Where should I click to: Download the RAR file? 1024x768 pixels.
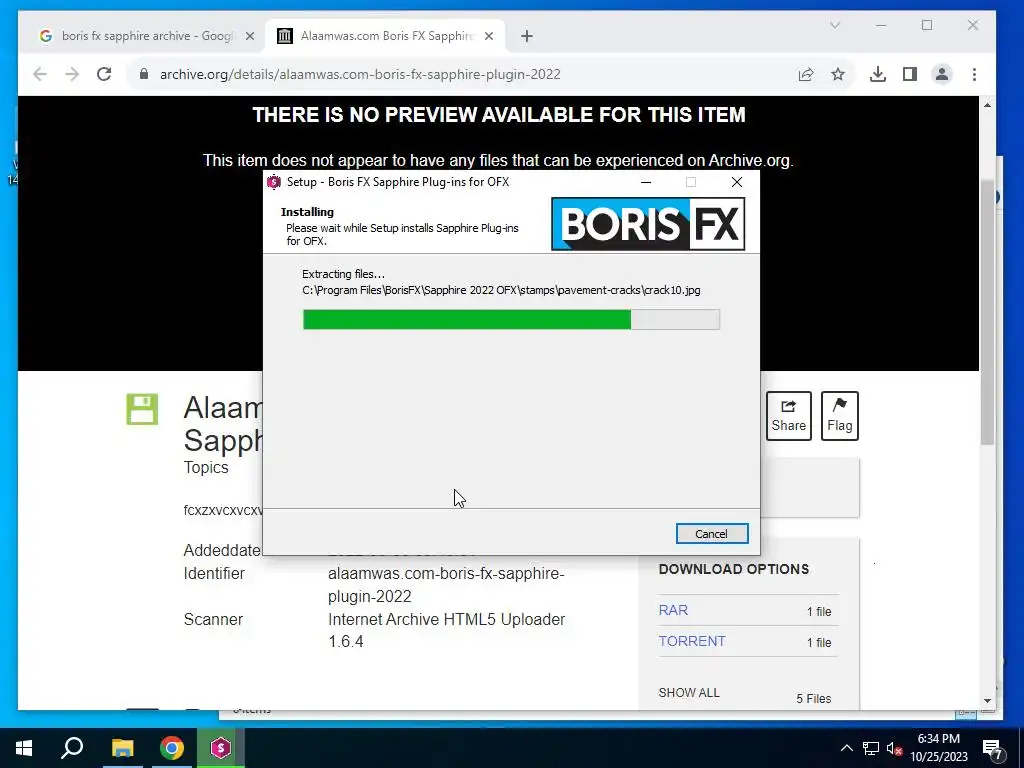tap(673, 610)
